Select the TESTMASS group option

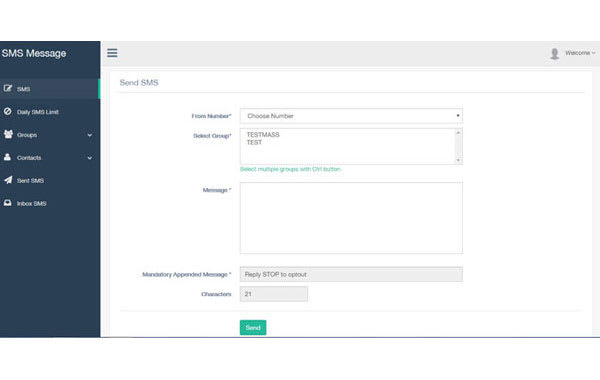click(x=263, y=135)
